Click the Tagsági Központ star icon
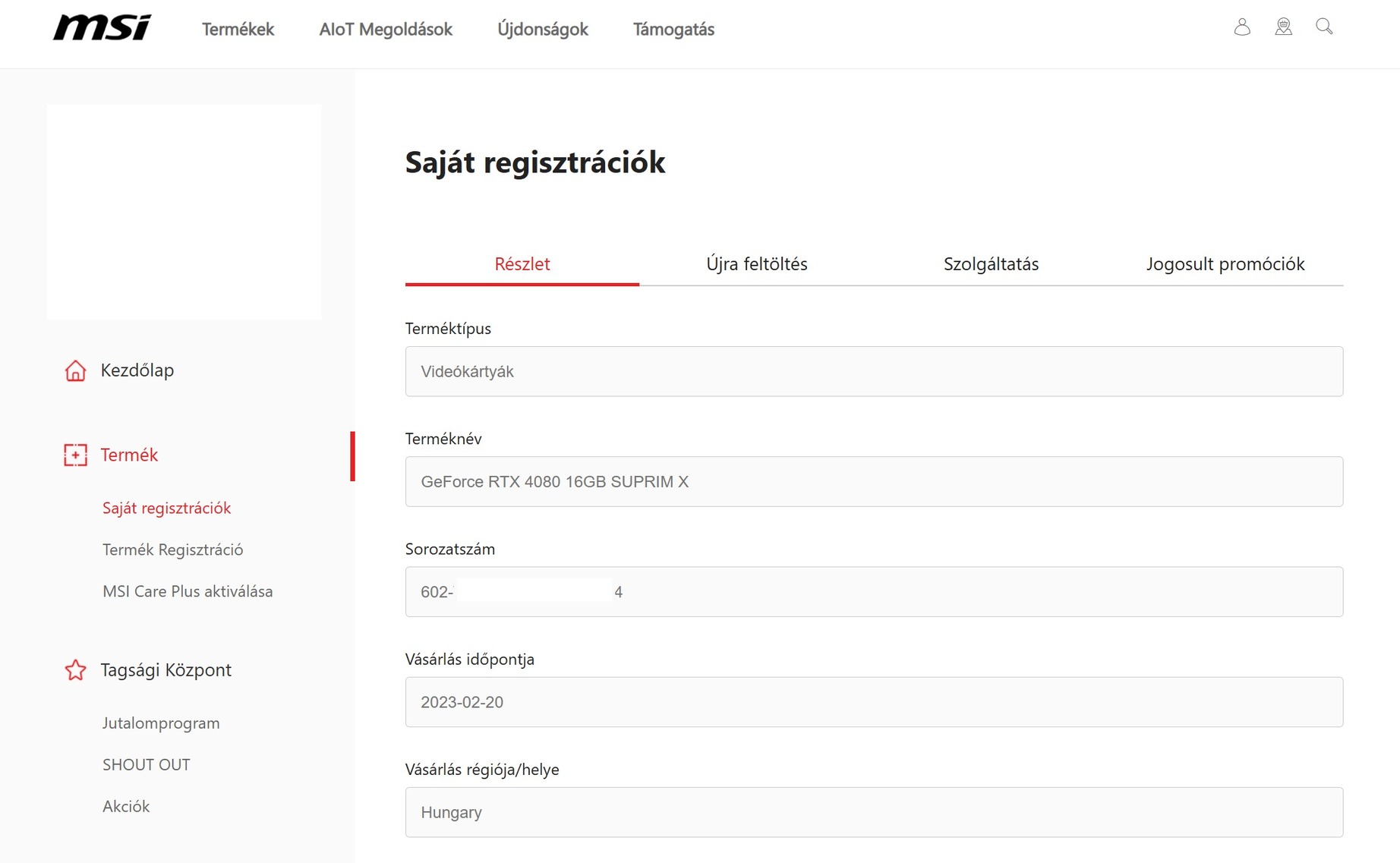The image size is (1400, 863). click(75, 670)
